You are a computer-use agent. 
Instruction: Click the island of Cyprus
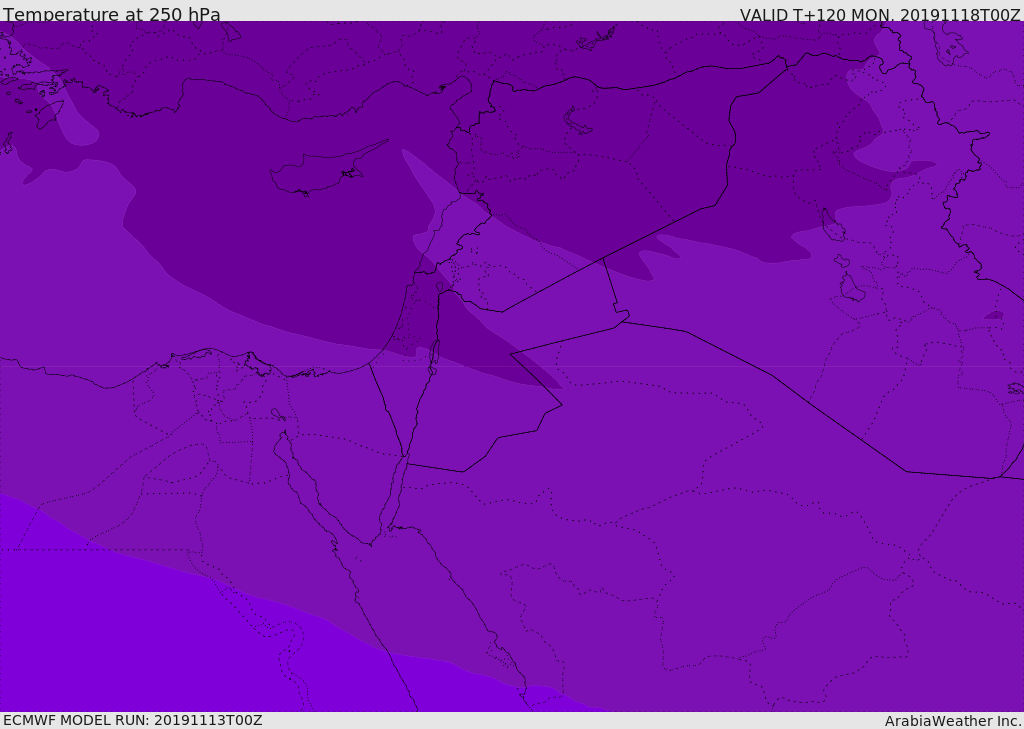pyautogui.click(x=320, y=174)
